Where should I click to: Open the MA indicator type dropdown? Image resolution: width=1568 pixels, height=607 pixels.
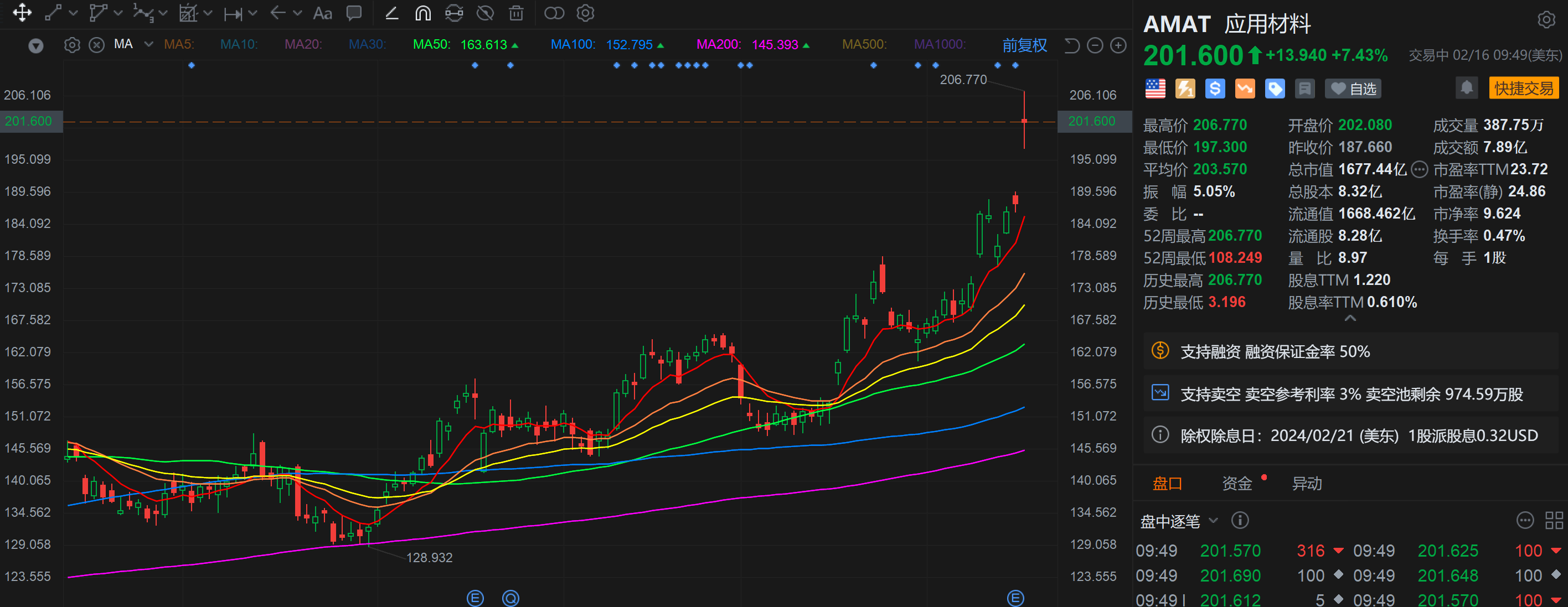148,44
